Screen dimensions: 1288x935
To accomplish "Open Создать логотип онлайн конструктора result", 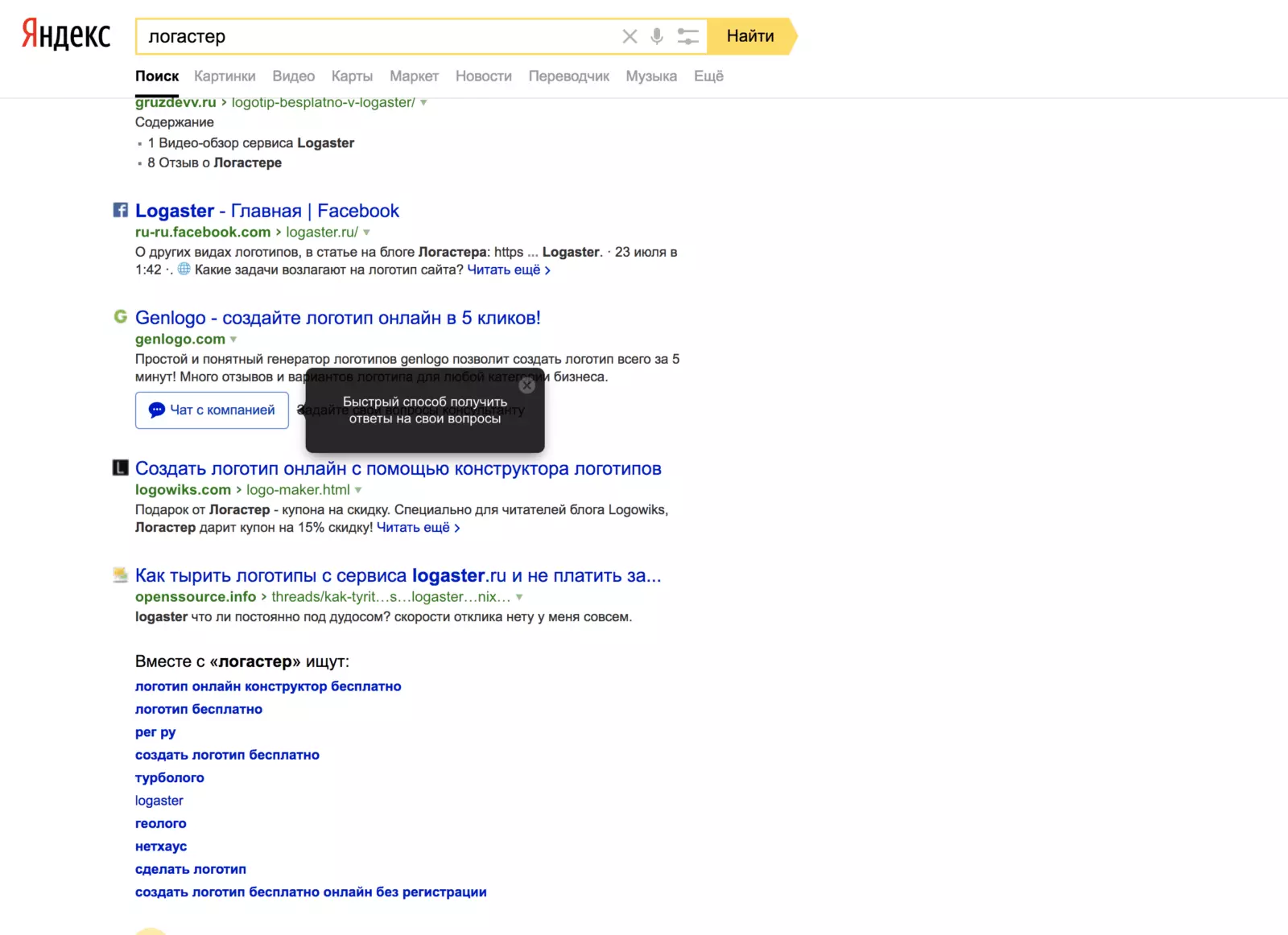I will click(x=398, y=468).
